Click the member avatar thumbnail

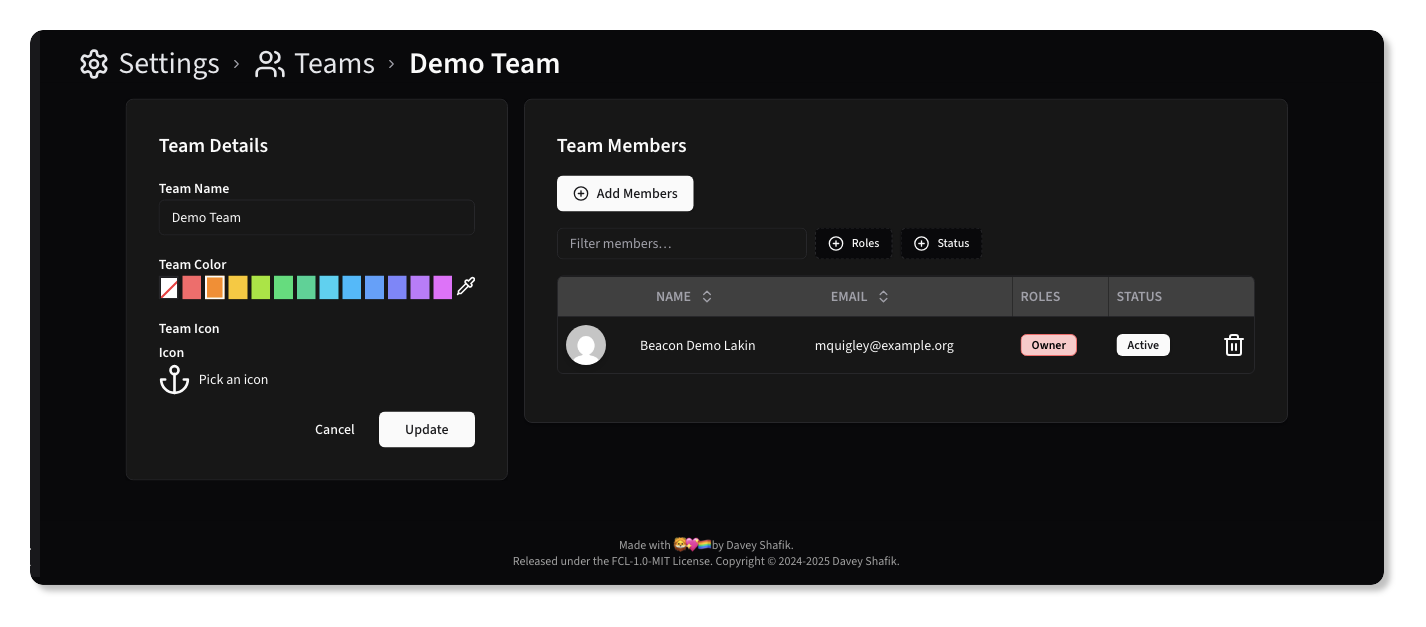[586, 344]
